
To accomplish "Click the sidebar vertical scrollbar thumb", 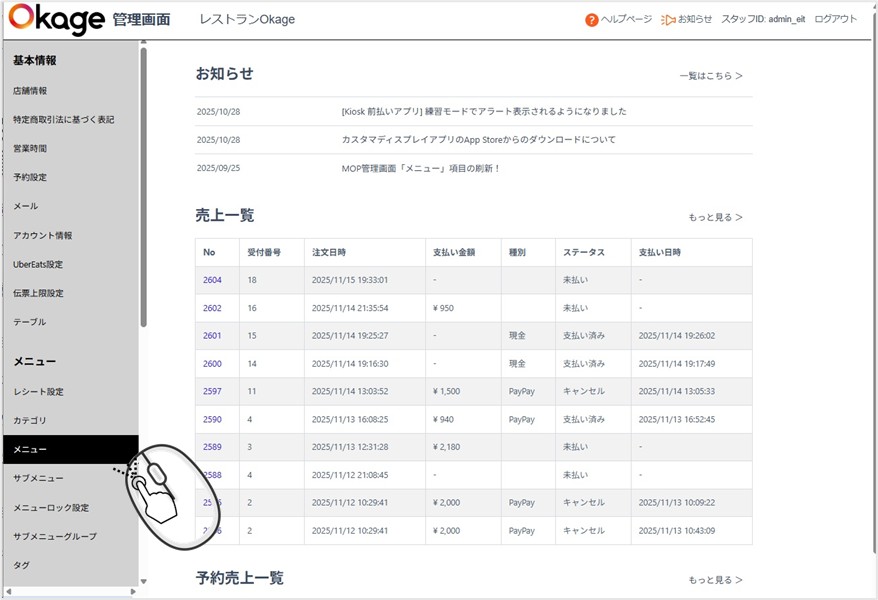I will coord(143,190).
